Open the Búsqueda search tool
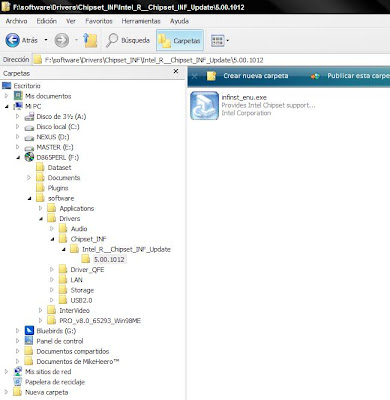The width and height of the screenshot is (390, 400). click(128, 40)
